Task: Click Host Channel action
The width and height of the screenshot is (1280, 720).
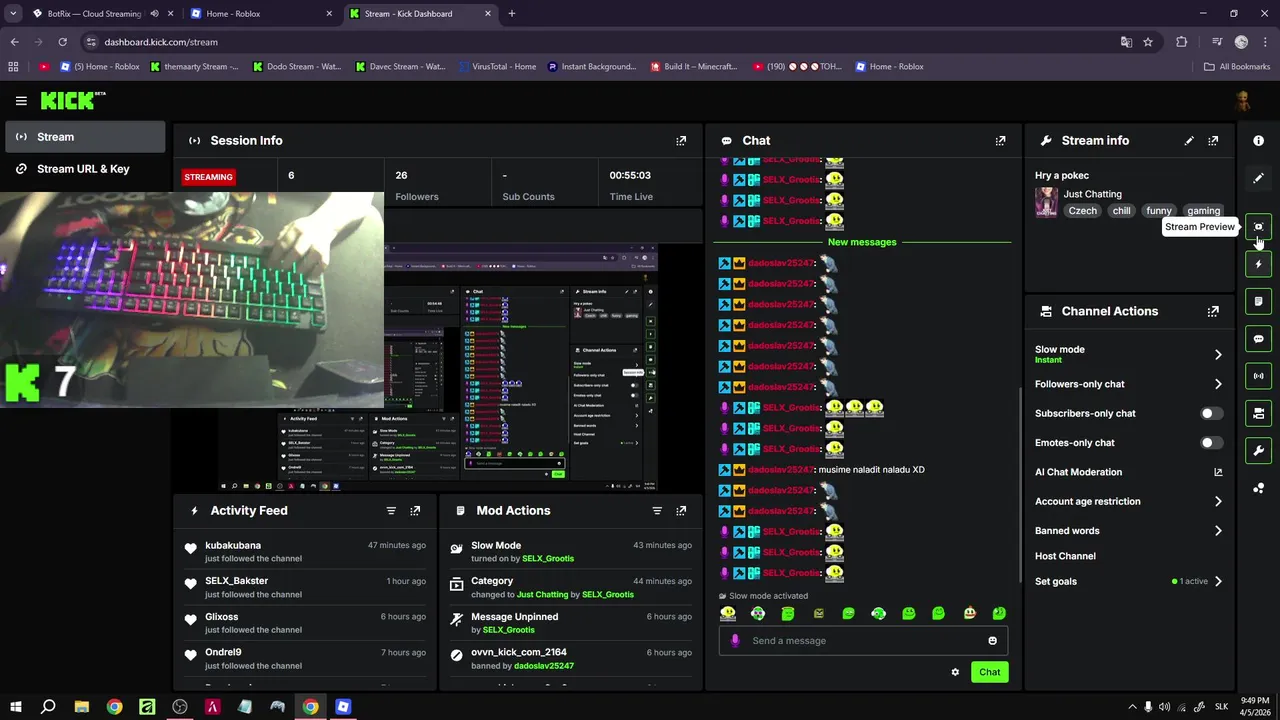Action: (1065, 556)
